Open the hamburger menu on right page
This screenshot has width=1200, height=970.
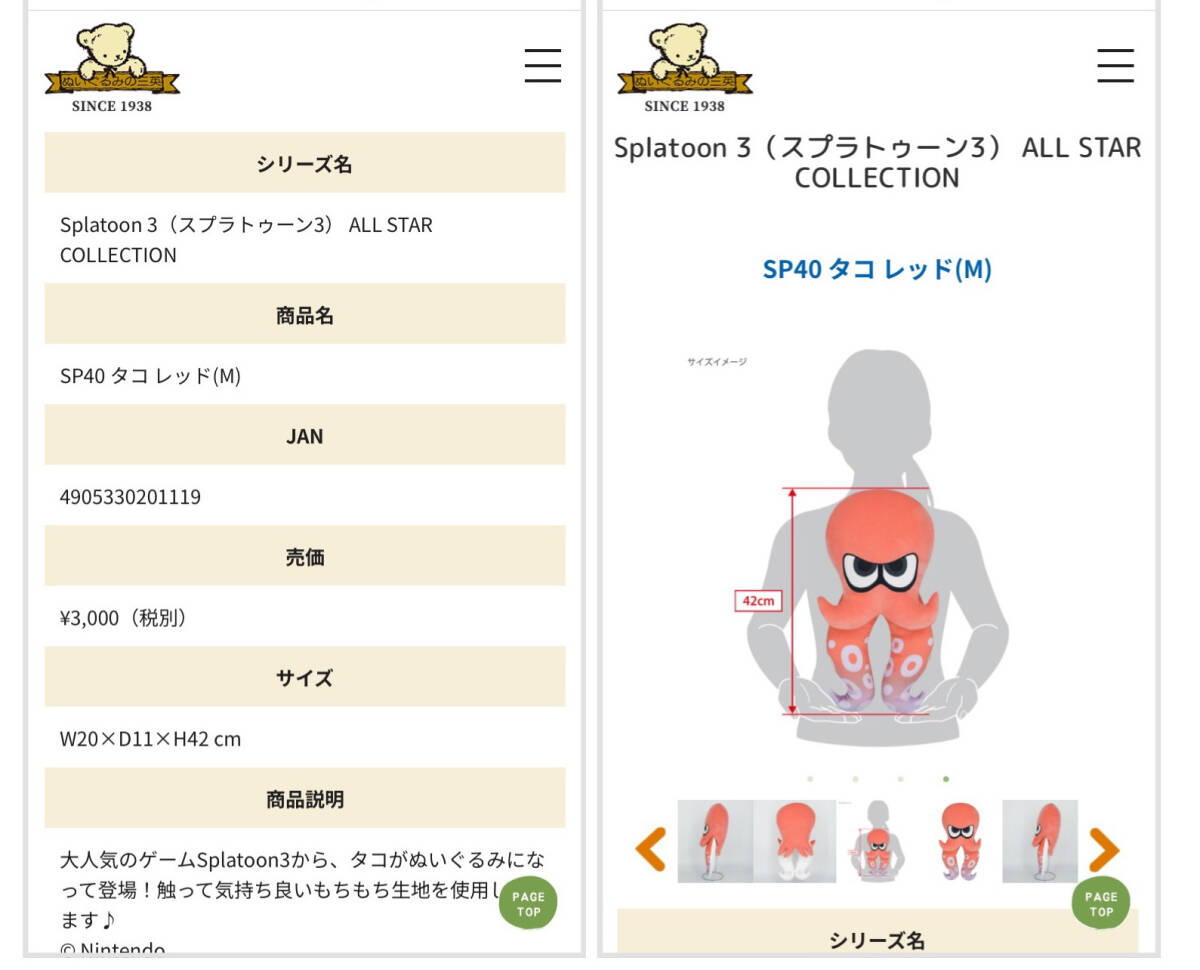(1115, 65)
